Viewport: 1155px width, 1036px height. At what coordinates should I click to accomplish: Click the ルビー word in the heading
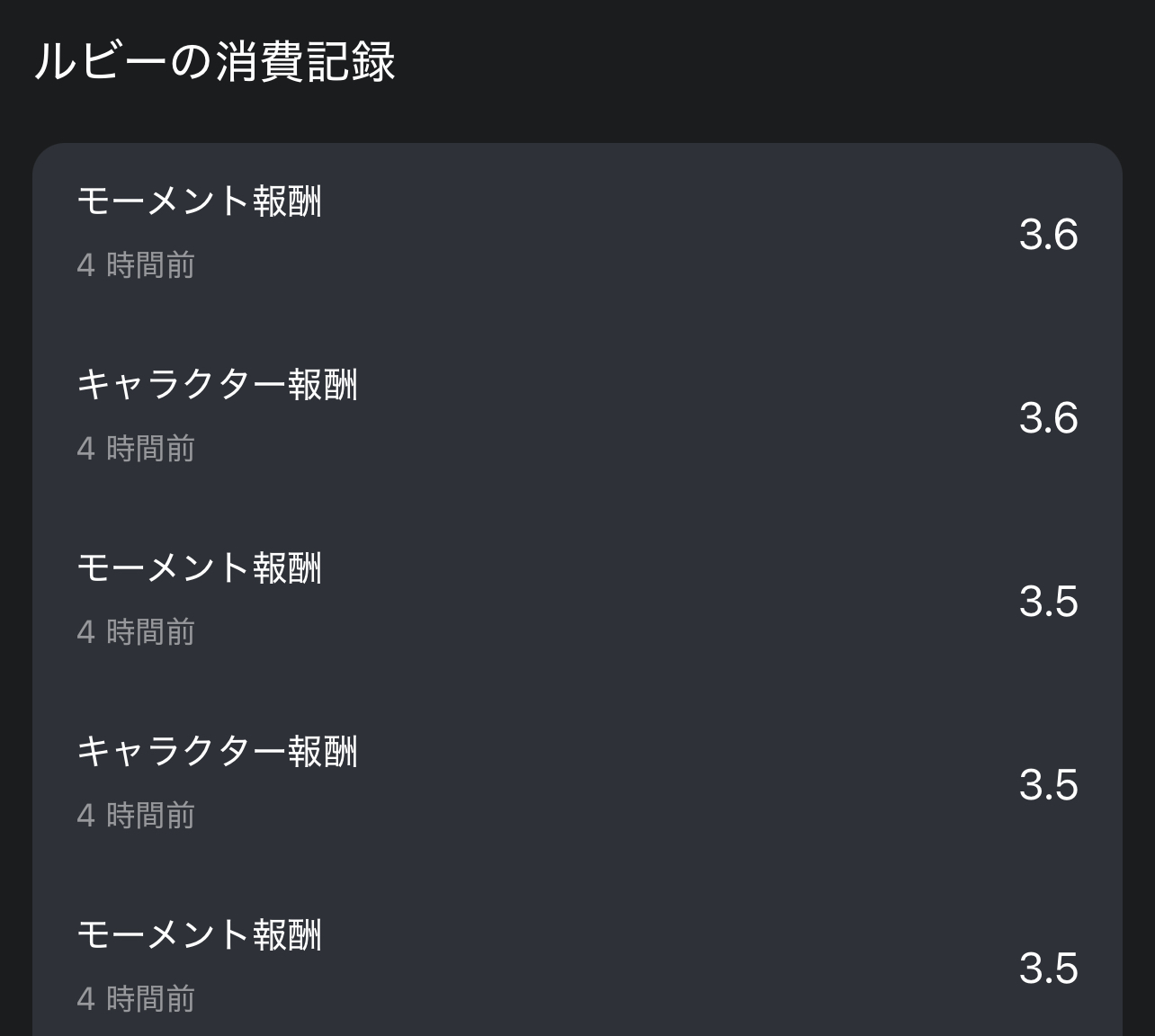tap(99, 63)
